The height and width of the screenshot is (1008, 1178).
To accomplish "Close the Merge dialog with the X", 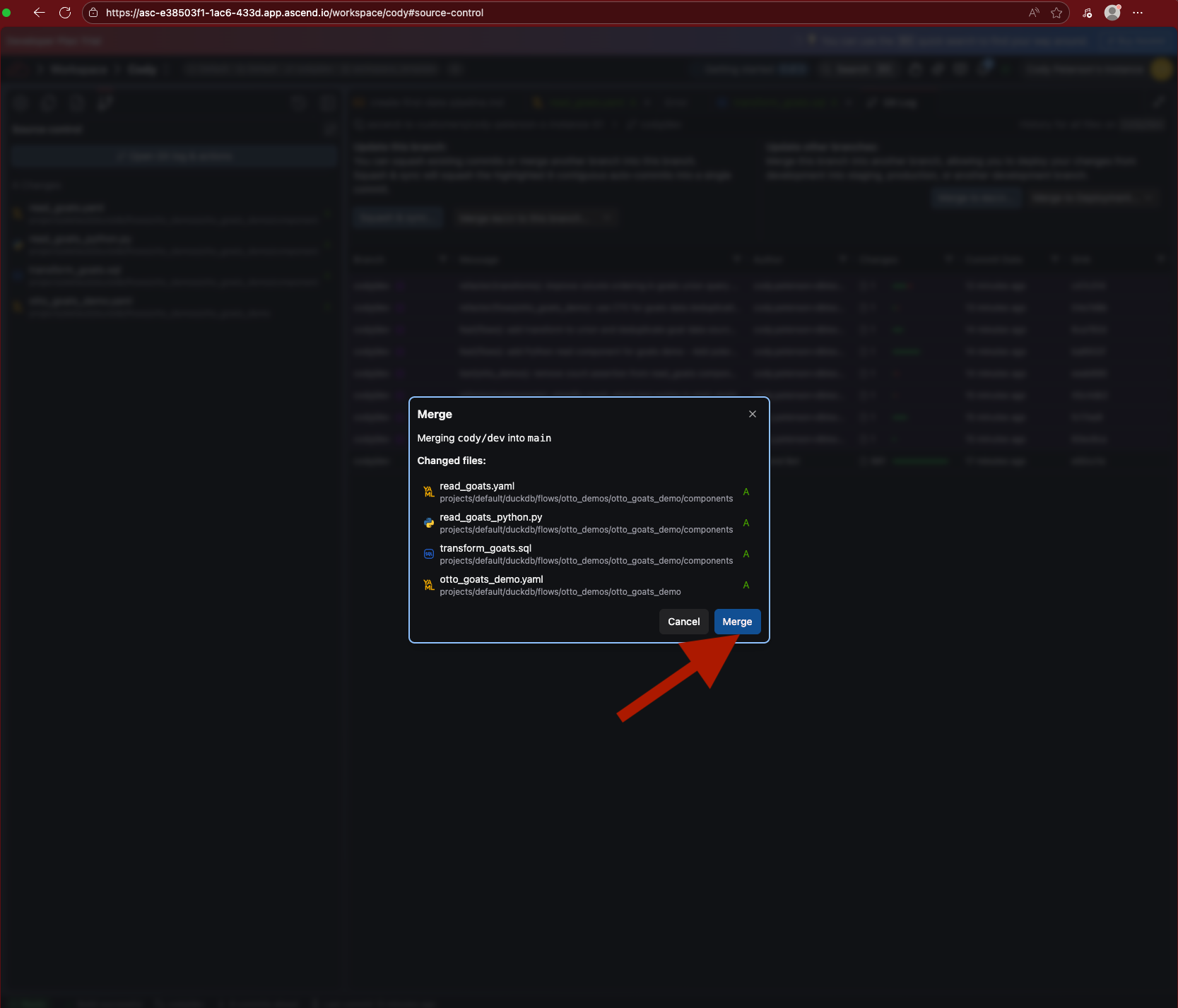I will pos(753,414).
